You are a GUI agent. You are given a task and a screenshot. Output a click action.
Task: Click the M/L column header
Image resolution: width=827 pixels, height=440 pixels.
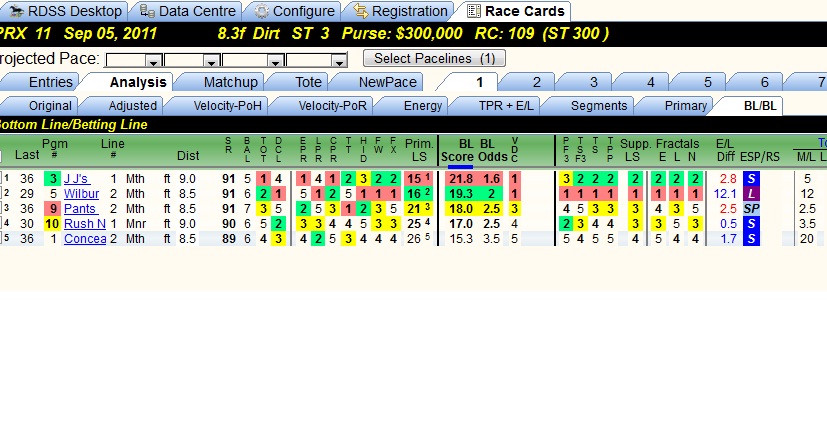coord(806,157)
